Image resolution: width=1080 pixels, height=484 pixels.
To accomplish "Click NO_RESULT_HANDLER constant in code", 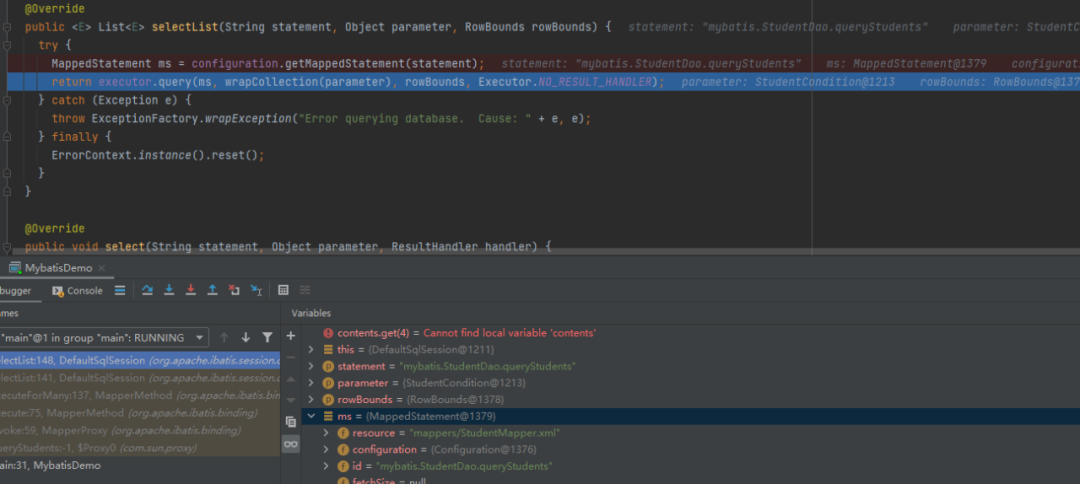I will coord(594,82).
